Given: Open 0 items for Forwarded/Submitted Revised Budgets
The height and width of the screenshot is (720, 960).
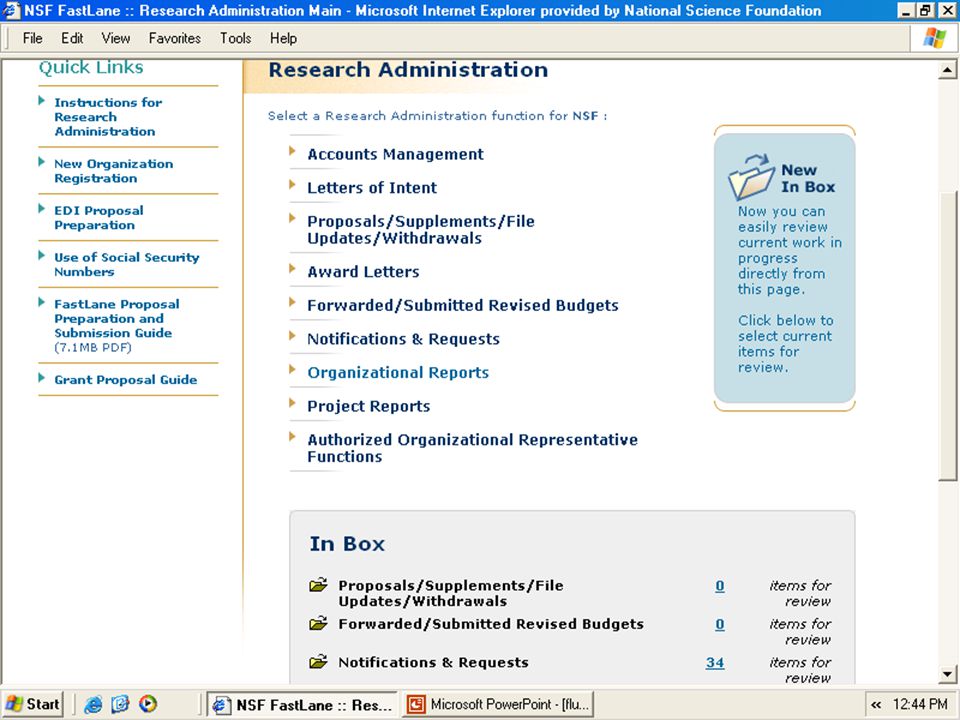Looking at the screenshot, I should tap(719, 624).
